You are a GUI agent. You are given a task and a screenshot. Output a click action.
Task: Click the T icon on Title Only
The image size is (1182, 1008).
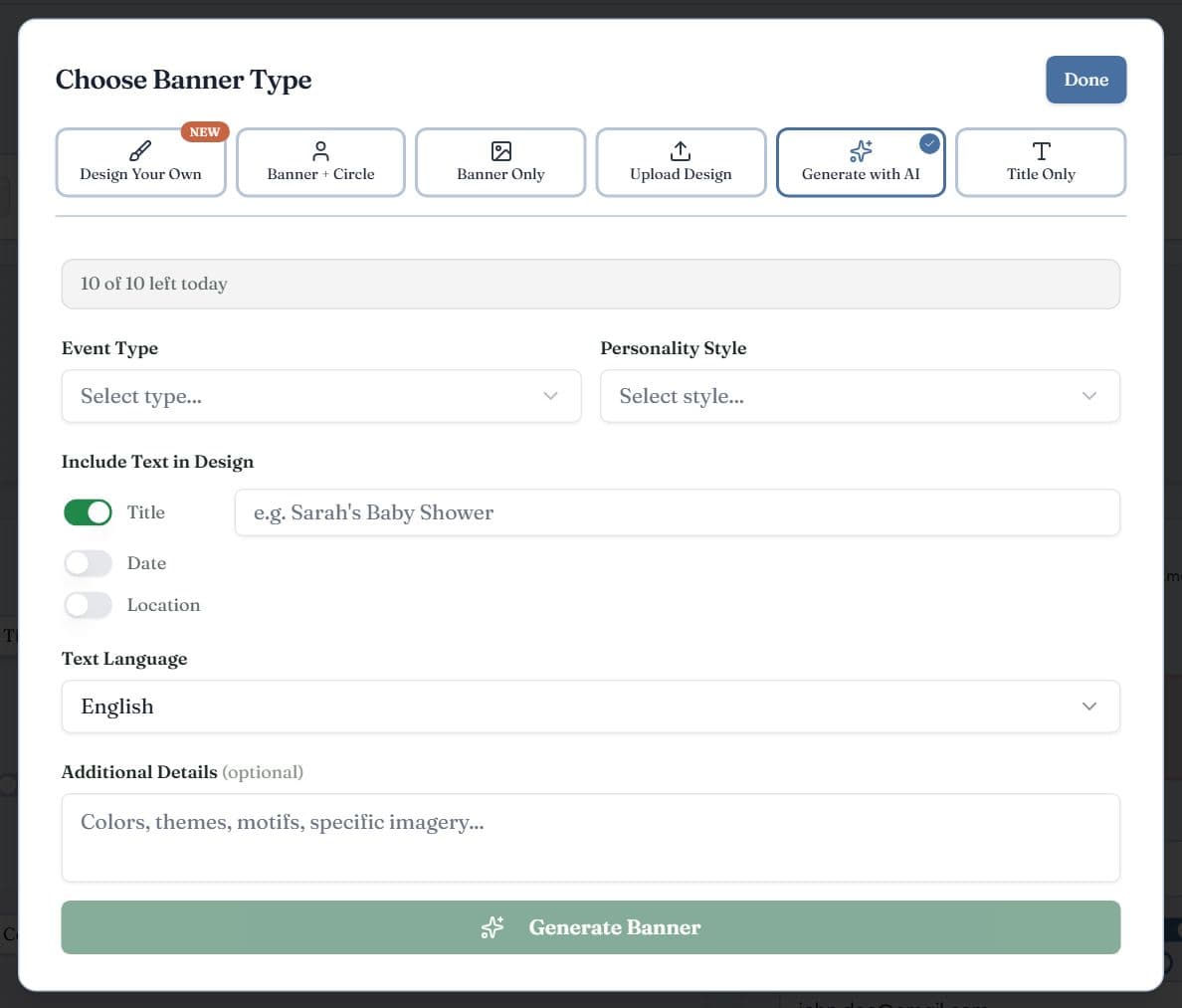click(x=1041, y=151)
